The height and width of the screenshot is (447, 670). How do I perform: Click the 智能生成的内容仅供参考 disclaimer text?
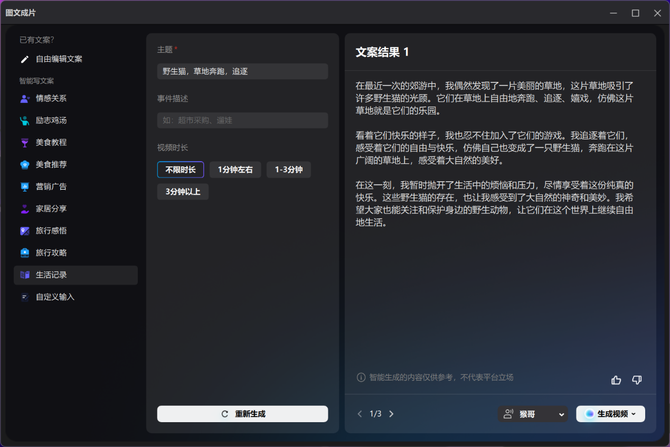pos(441,377)
